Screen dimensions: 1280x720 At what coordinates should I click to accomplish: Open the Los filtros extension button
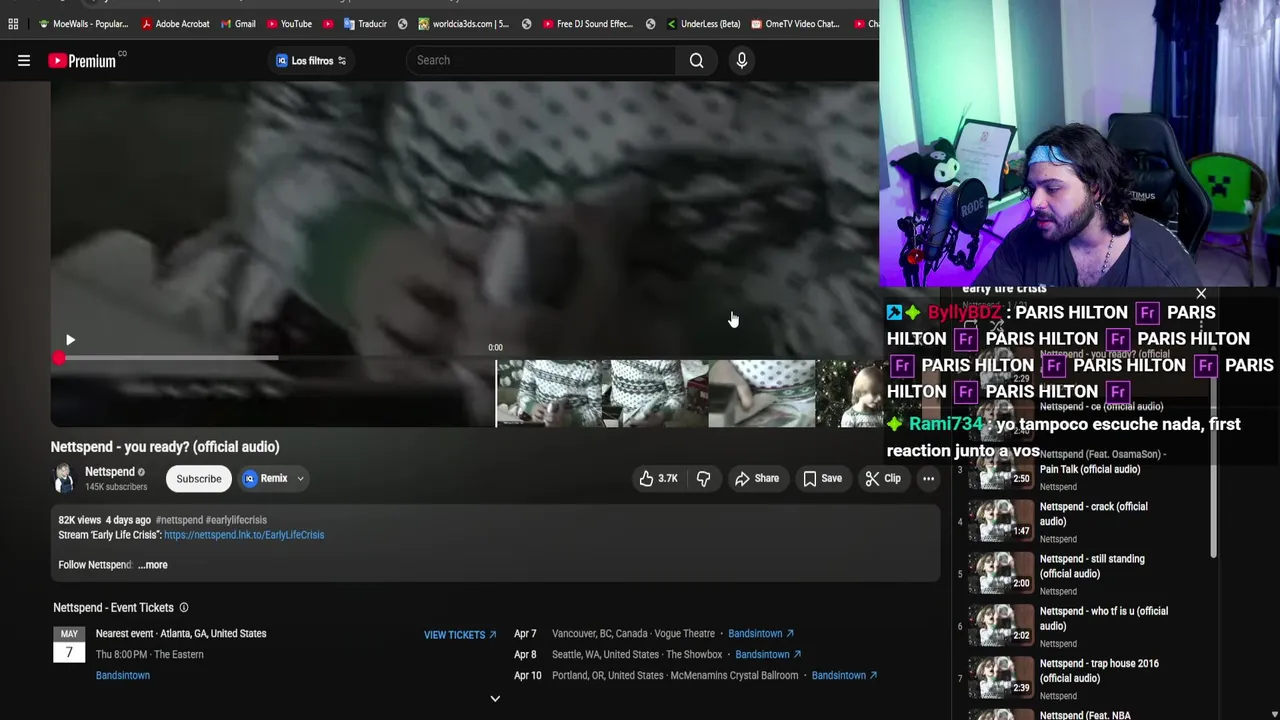[x=311, y=61]
